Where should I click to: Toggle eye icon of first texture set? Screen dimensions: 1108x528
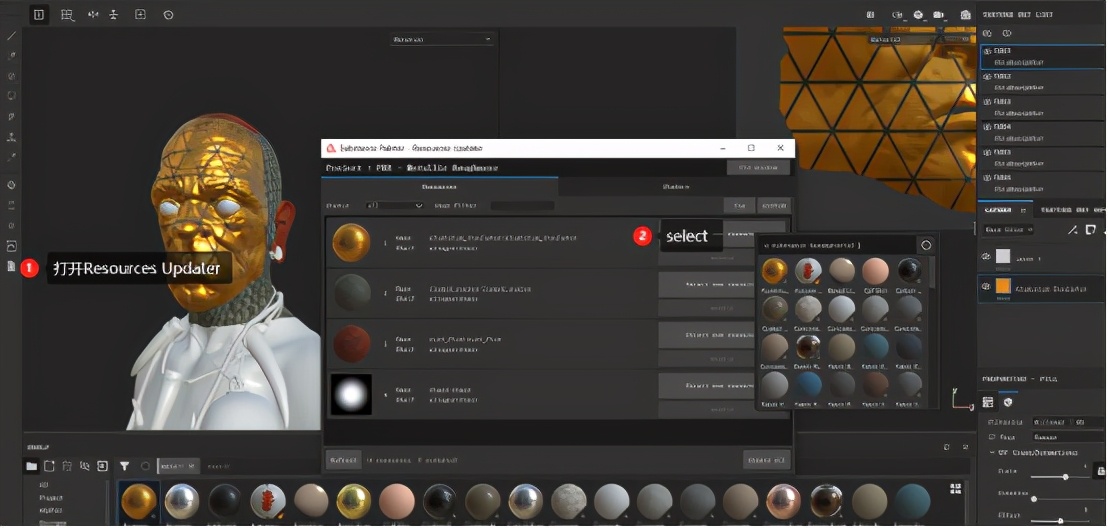tap(988, 51)
